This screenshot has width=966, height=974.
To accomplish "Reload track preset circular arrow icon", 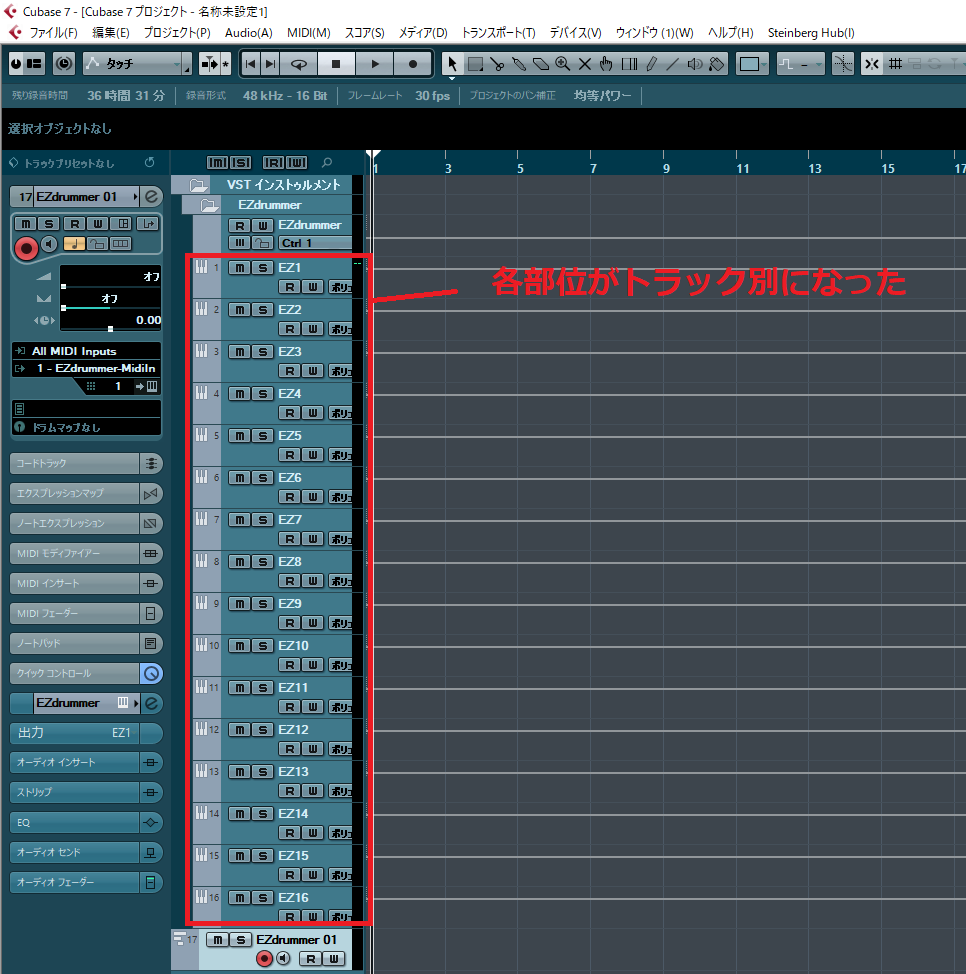I will pos(150,163).
